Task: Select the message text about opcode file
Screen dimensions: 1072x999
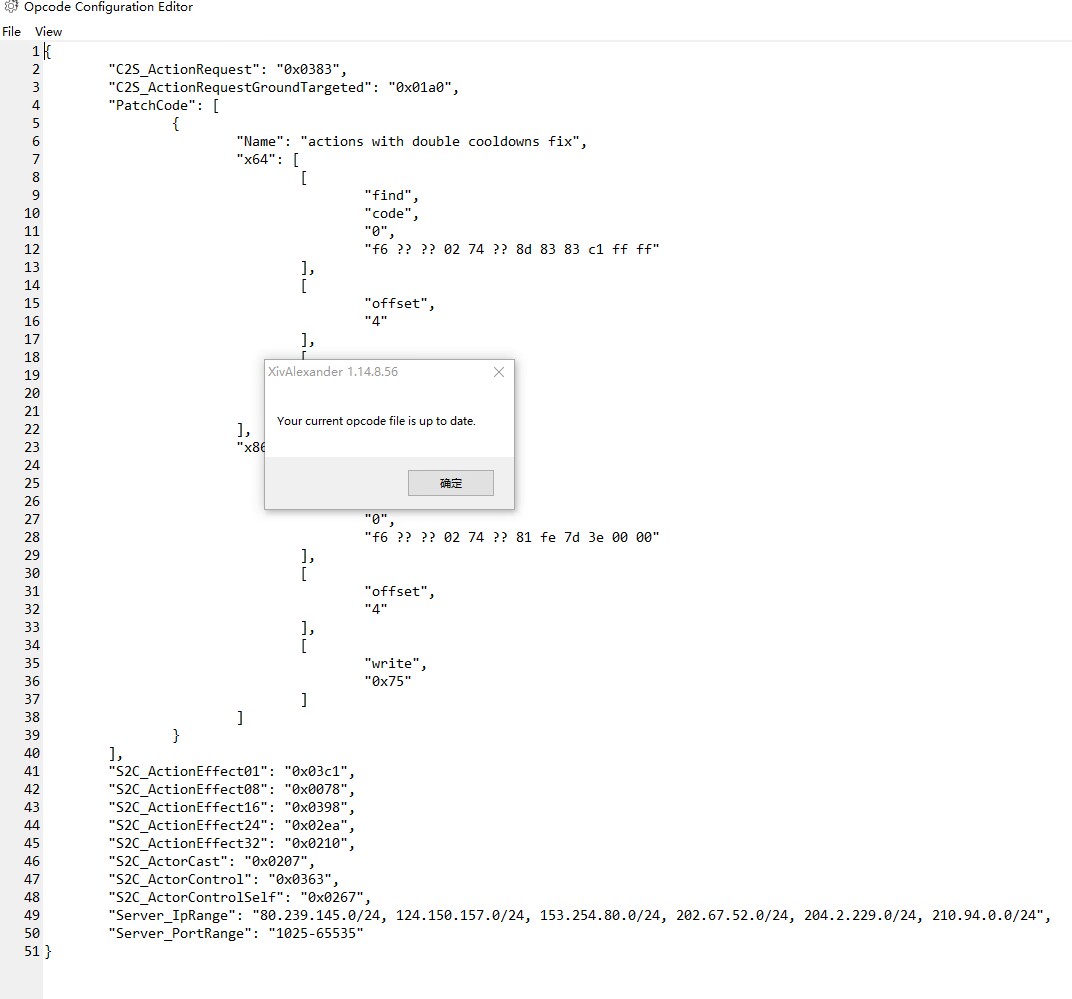Action: point(376,421)
